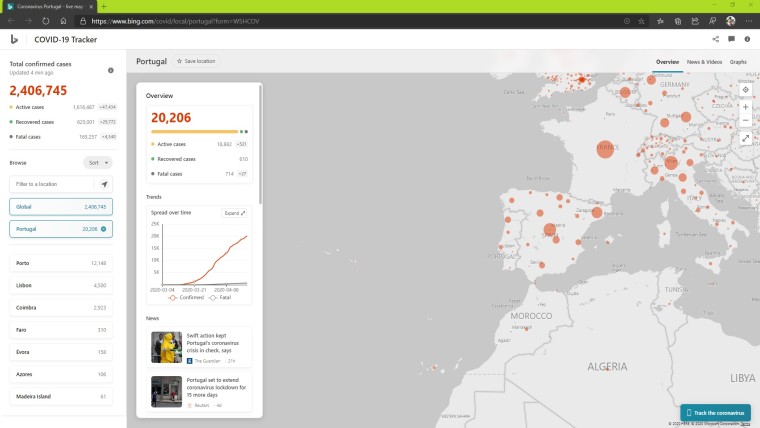Close the Coronavirus Portugal tab
The width and height of the screenshot is (760, 428).
(91, 7)
